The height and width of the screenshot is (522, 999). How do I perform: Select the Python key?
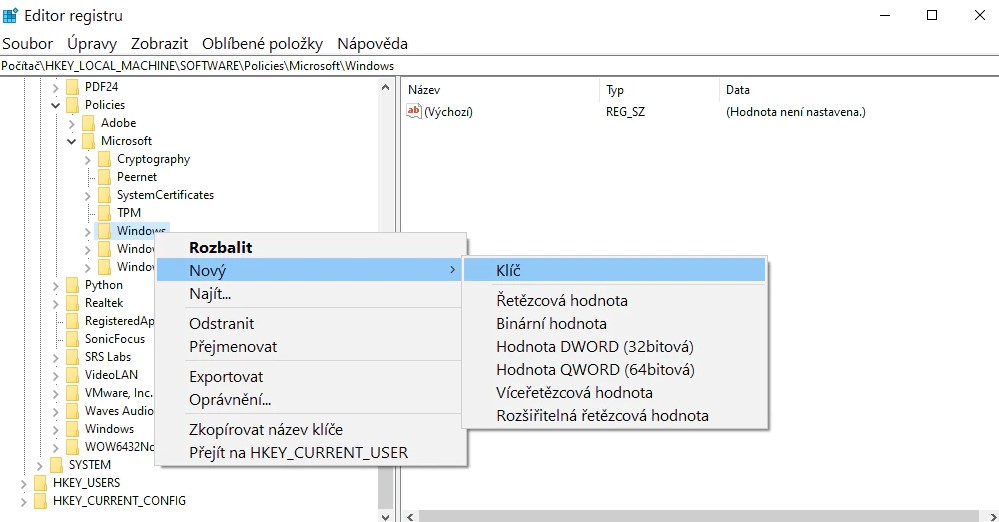(103, 285)
